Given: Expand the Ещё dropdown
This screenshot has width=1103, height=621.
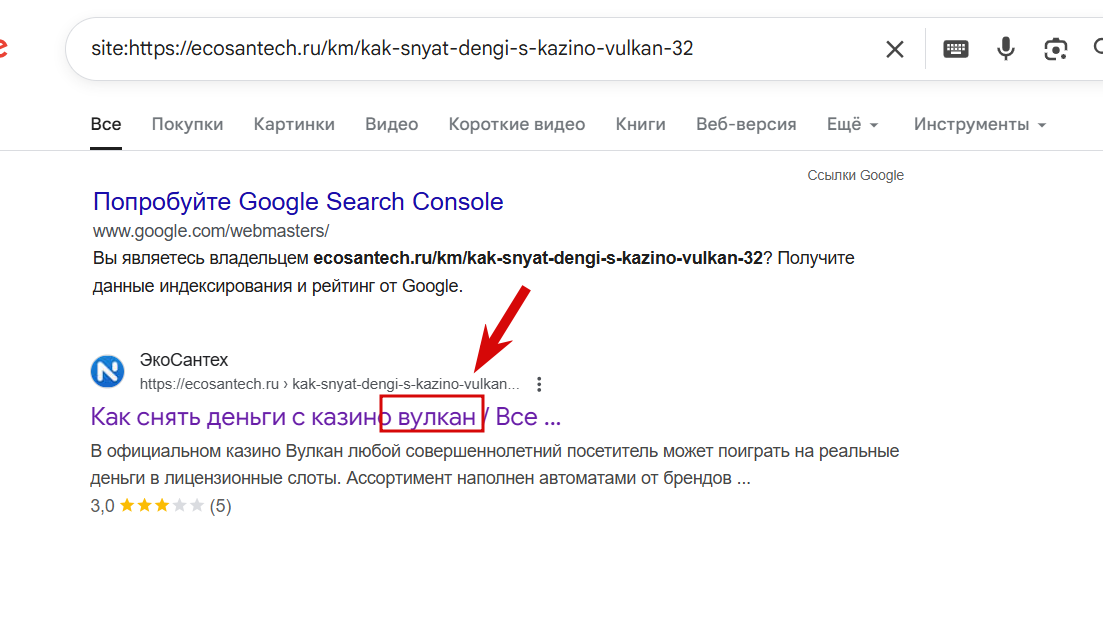Looking at the screenshot, I should (853, 124).
